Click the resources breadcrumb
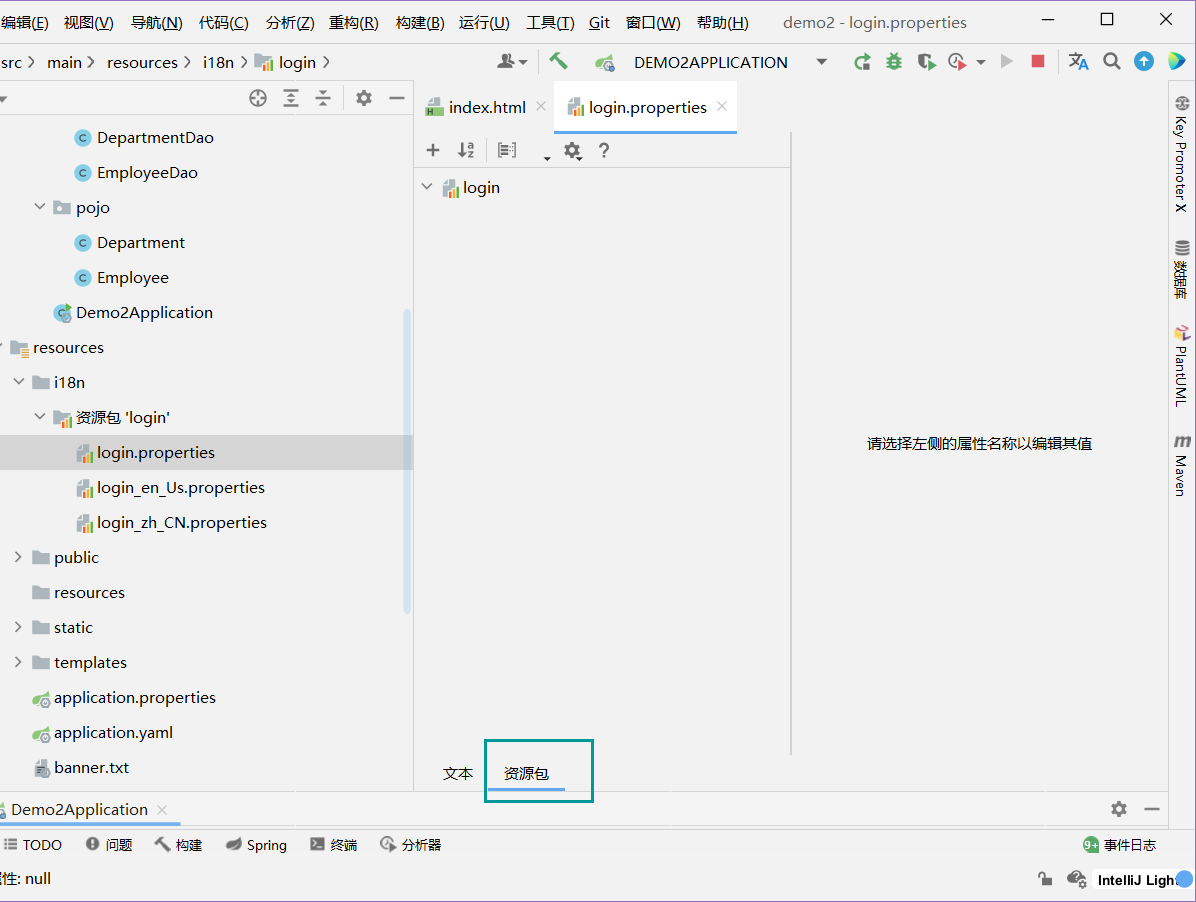This screenshot has width=1196, height=902. coord(142,63)
